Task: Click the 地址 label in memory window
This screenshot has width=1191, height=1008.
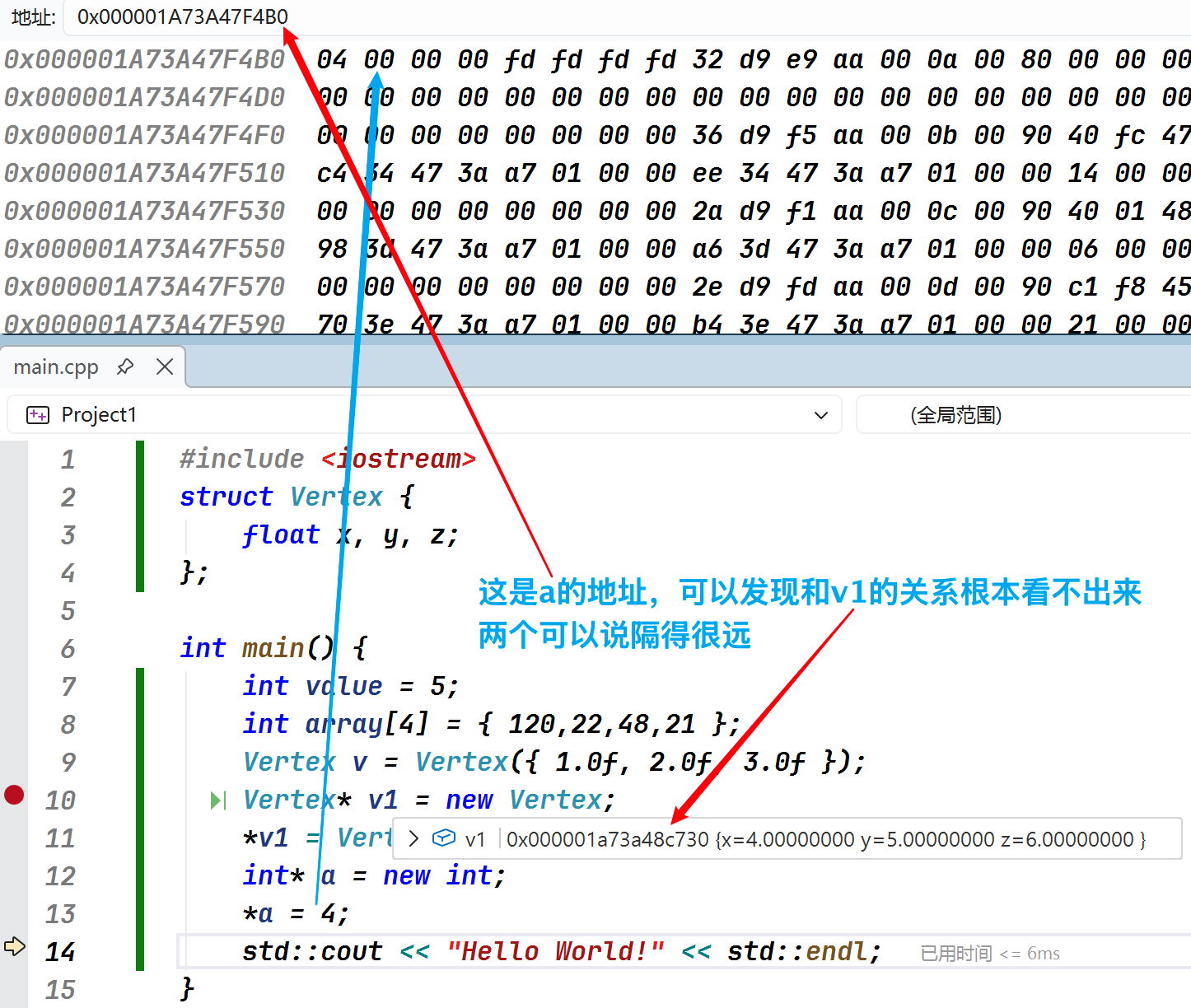Action: tap(33, 17)
